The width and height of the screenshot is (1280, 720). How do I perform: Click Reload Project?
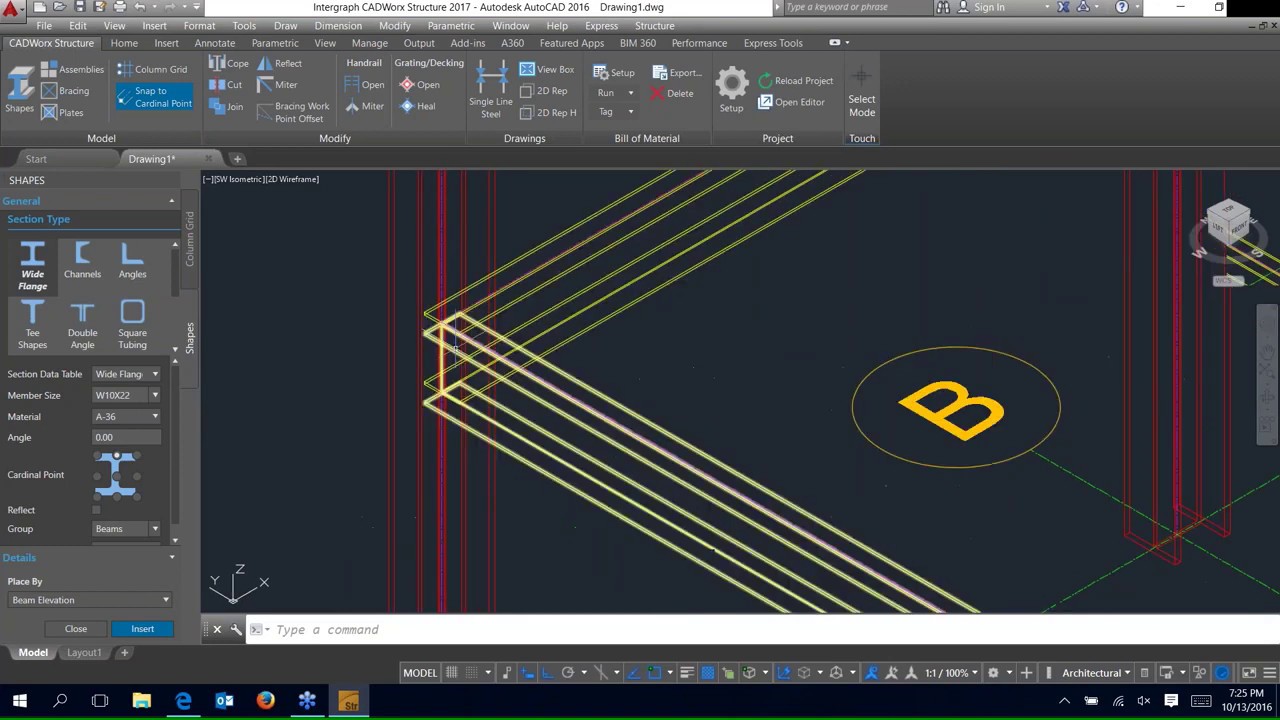click(x=795, y=81)
